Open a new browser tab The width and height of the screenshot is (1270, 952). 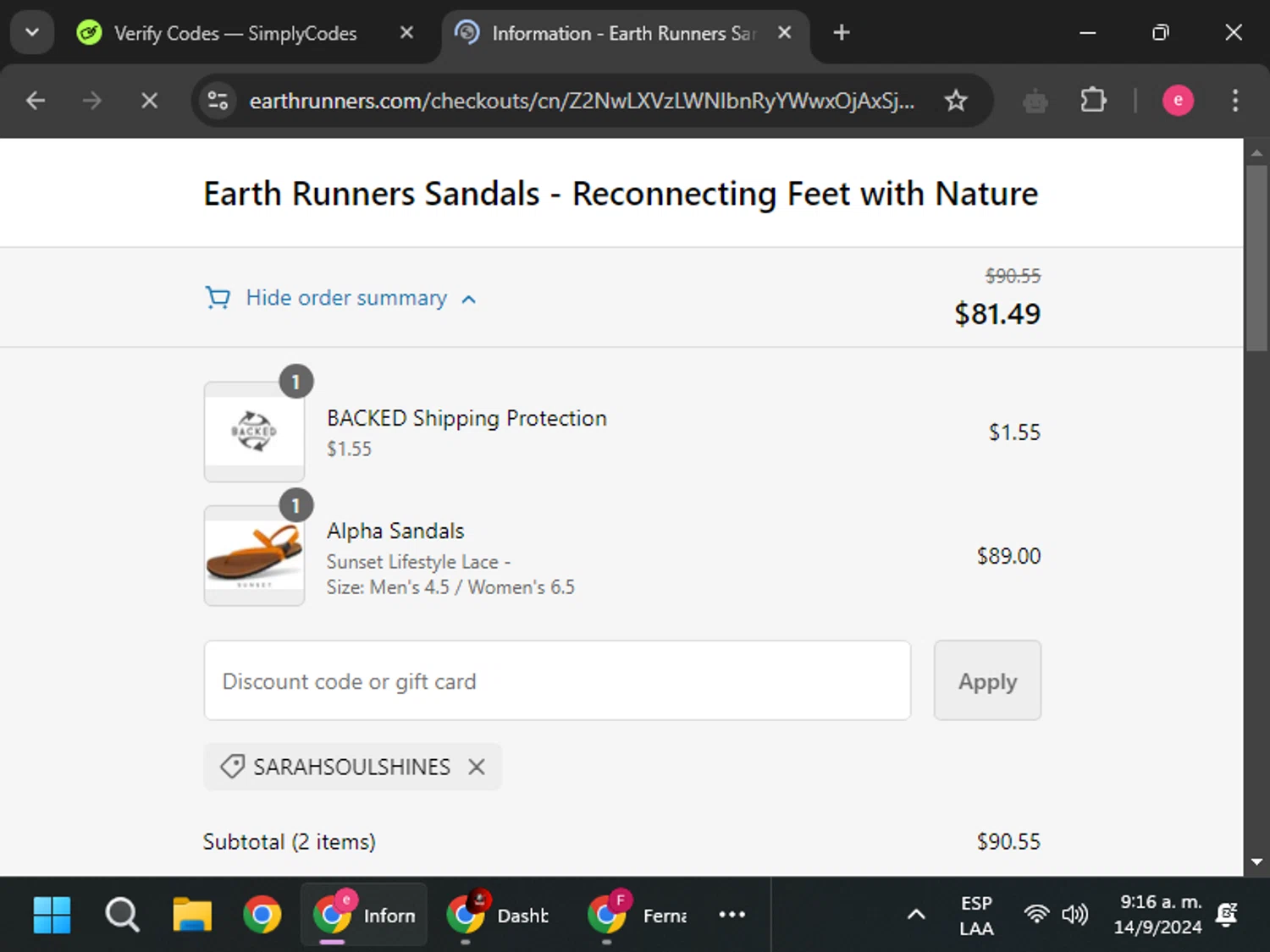[x=841, y=33]
